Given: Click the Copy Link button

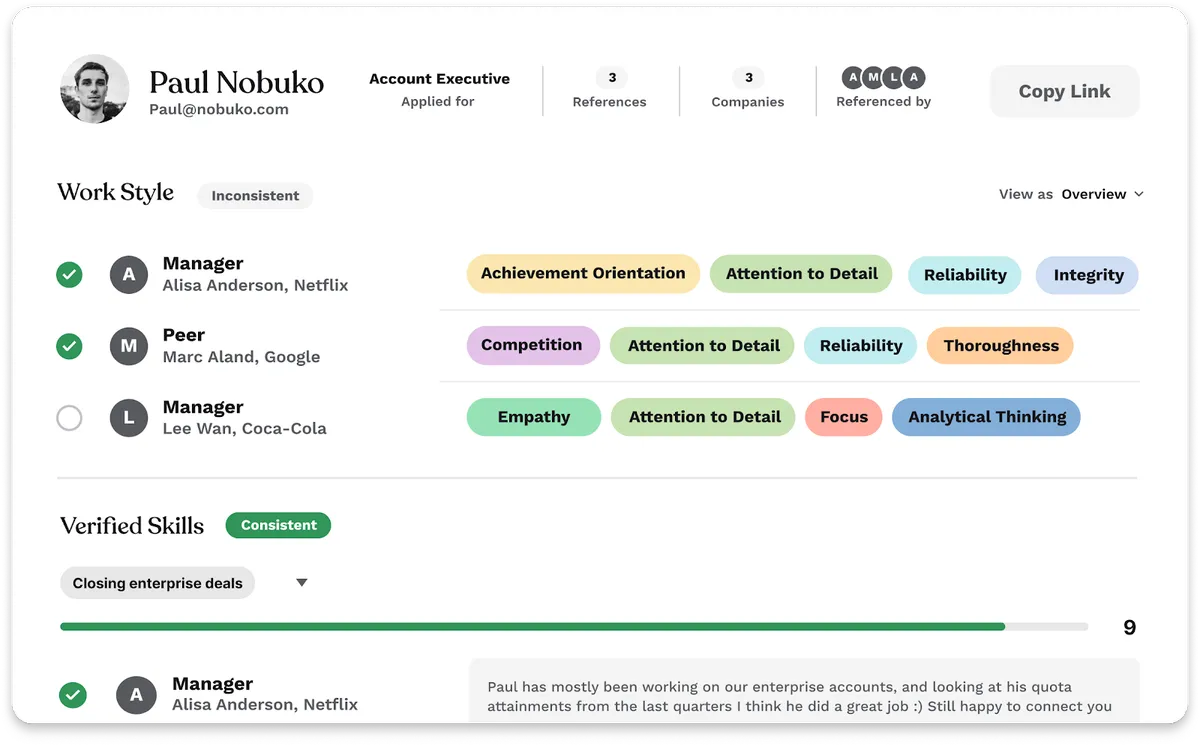Looking at the screenshot, I should coord(1064,91).
